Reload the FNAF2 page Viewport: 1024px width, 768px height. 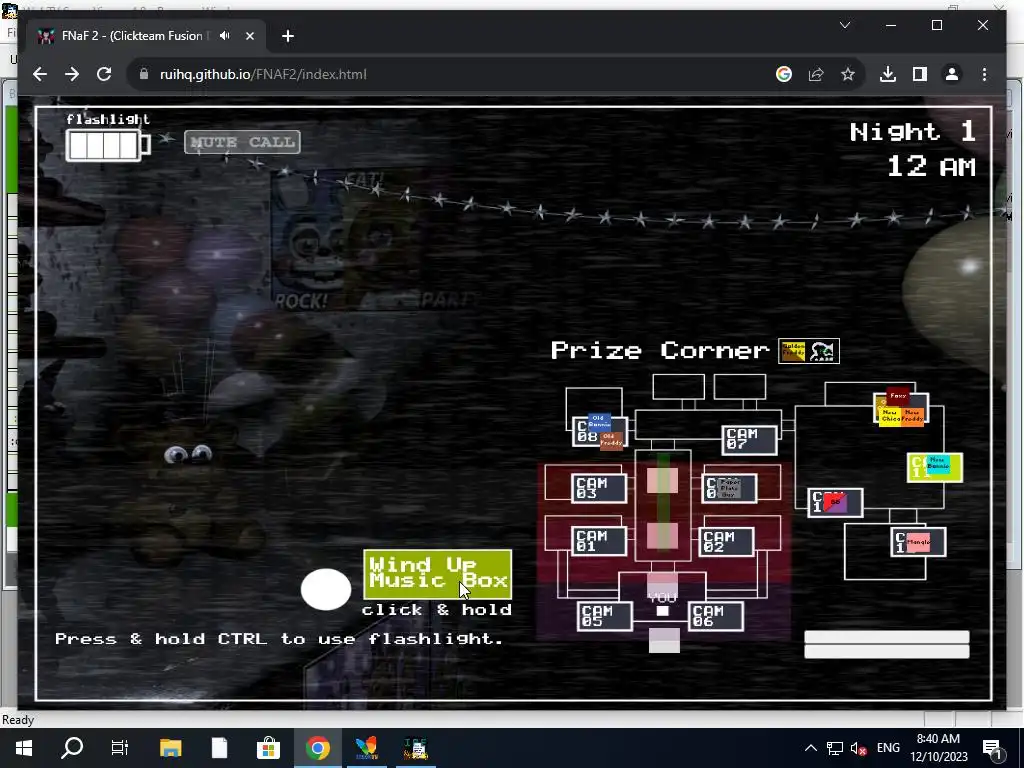click(104, 74)
